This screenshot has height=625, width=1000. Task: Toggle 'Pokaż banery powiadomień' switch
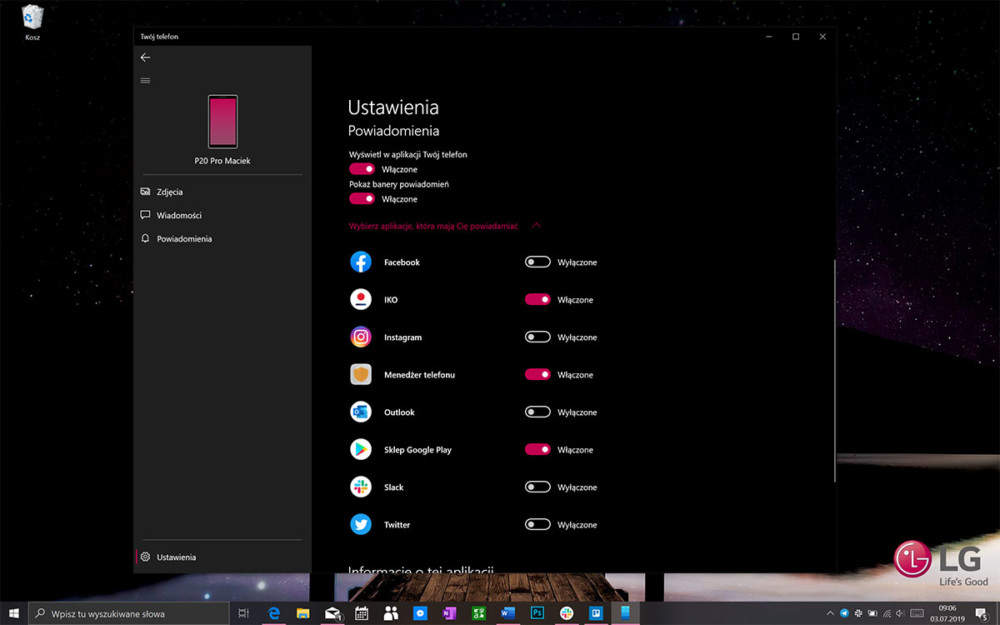point(362,199)
